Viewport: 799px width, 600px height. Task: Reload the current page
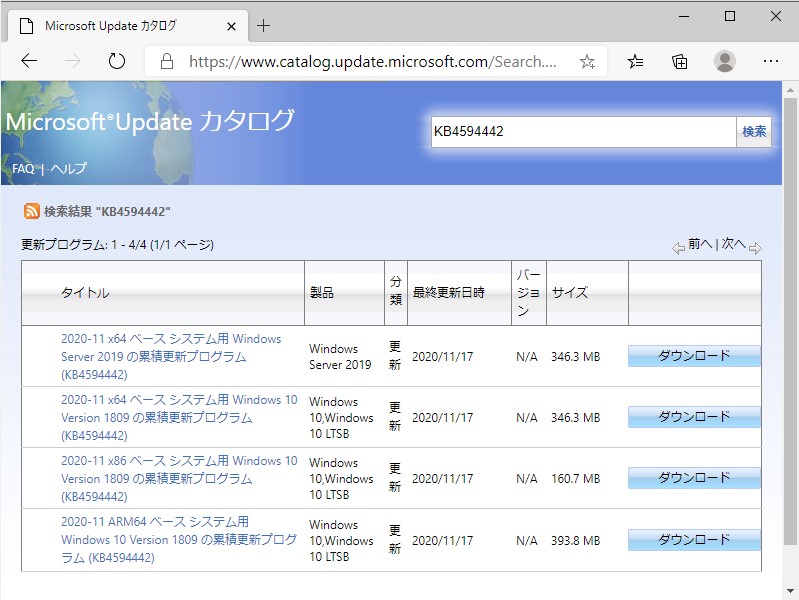coord(117,61)
